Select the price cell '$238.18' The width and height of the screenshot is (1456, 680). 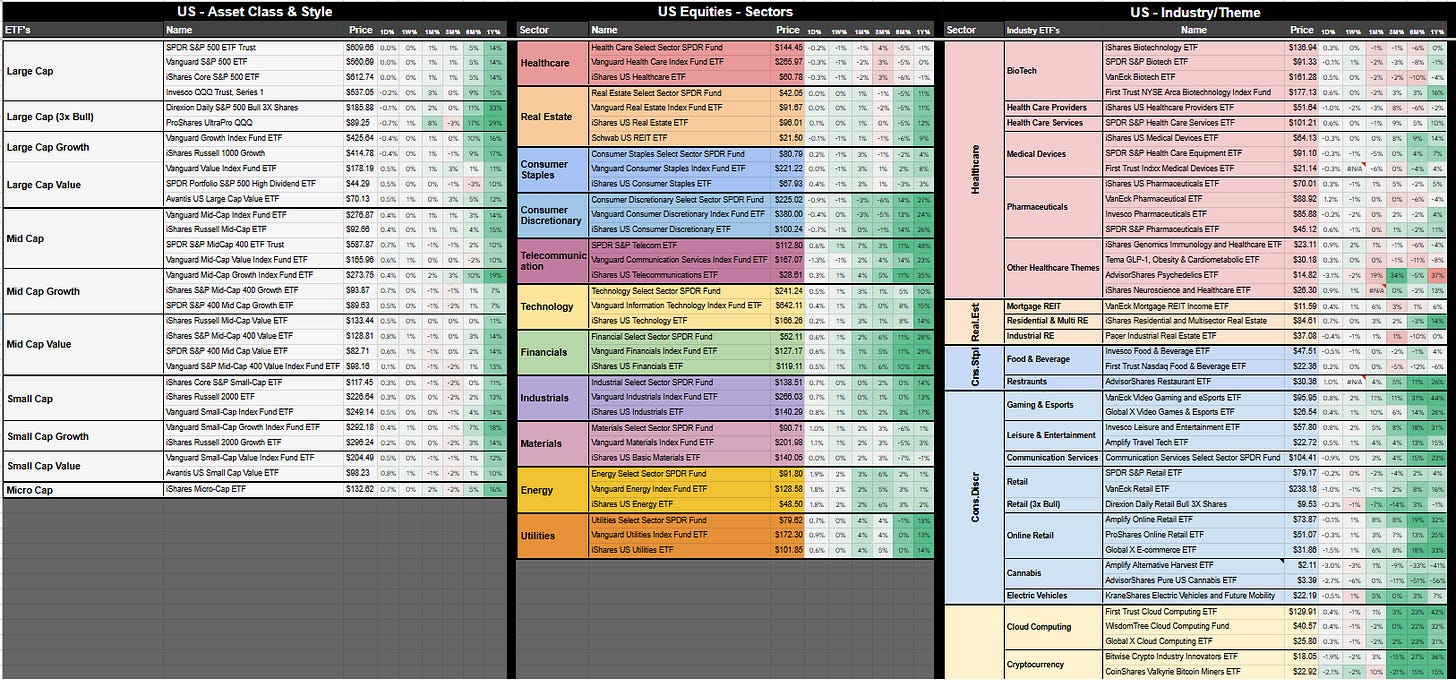pos(1300,489)
